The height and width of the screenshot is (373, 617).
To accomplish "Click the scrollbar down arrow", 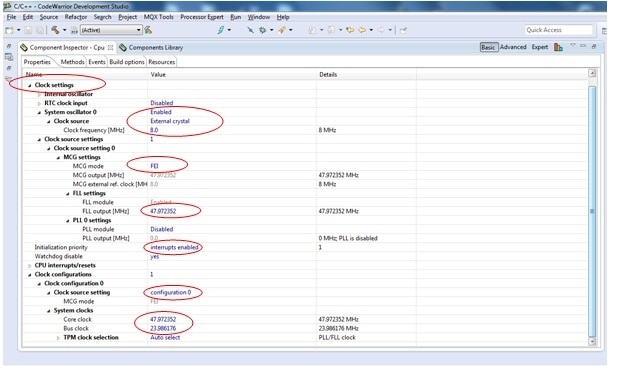I will pyautogui.click(x=592, y=342).
